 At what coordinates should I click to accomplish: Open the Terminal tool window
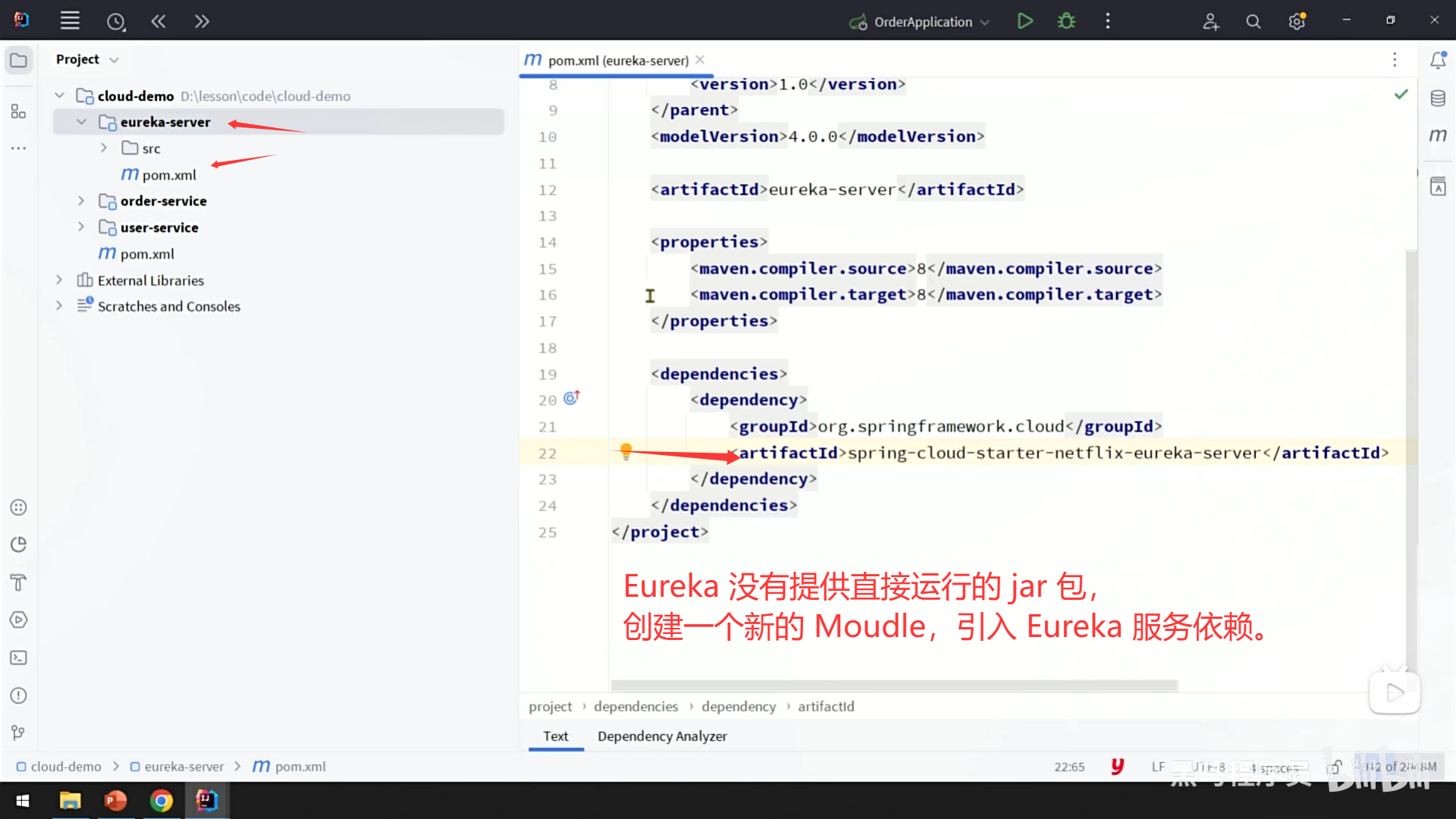(18, 657)
